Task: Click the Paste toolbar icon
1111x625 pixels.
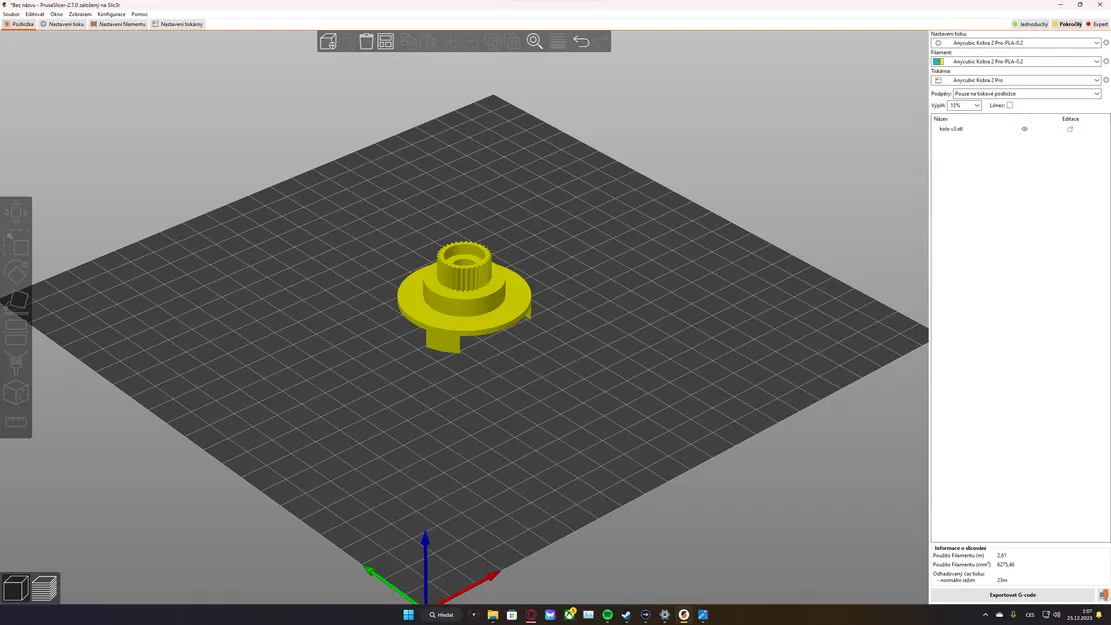Action: tap(427, 41)
